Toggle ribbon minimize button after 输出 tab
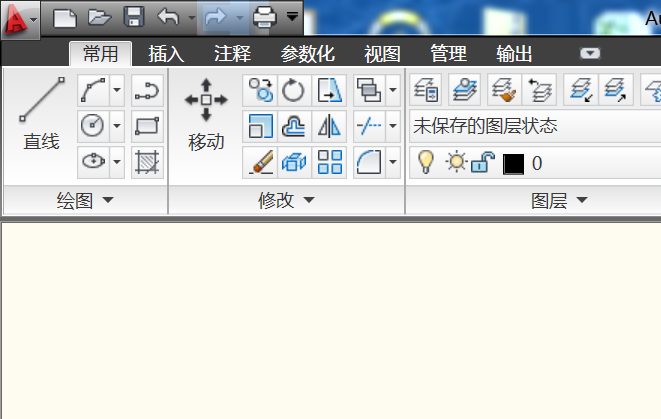This screenshot has height=419, width=661. [x=590, y=54]
